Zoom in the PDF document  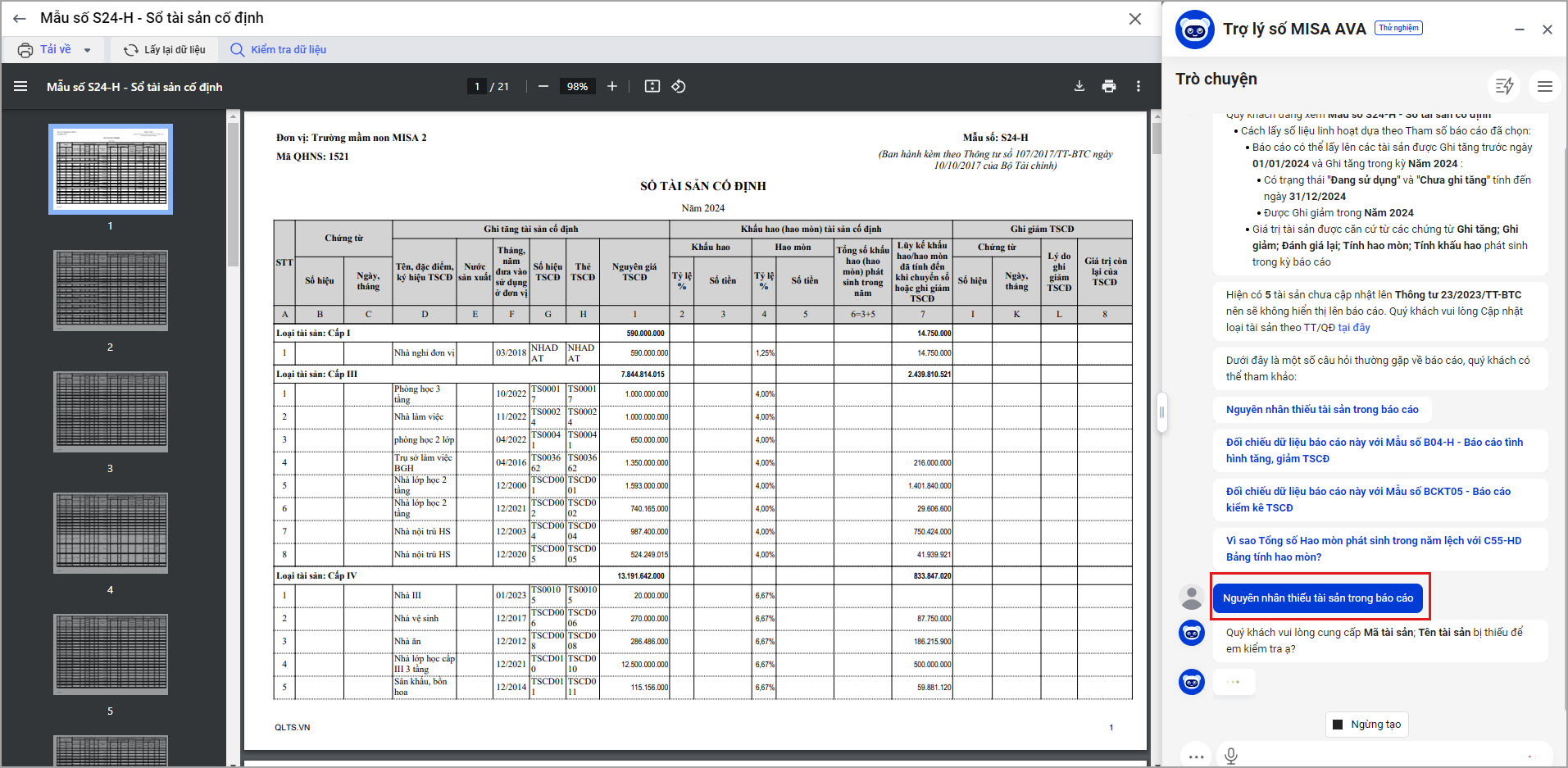point(611,86)
